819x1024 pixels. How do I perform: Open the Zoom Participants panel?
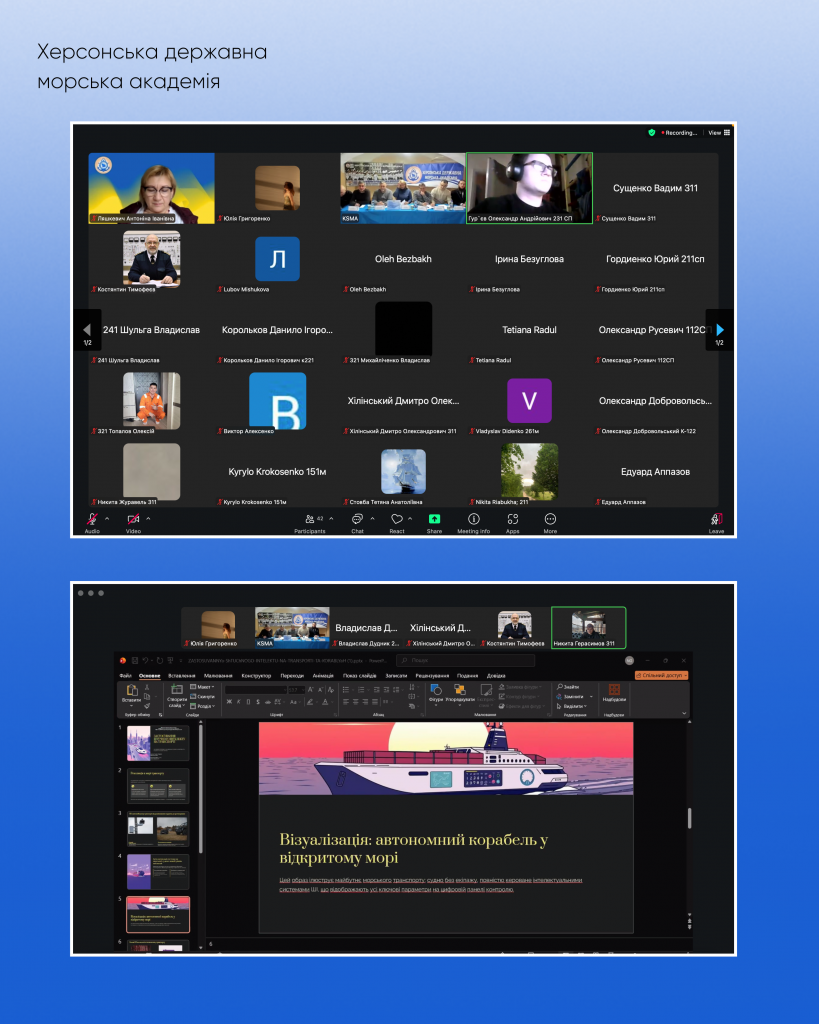310,520
